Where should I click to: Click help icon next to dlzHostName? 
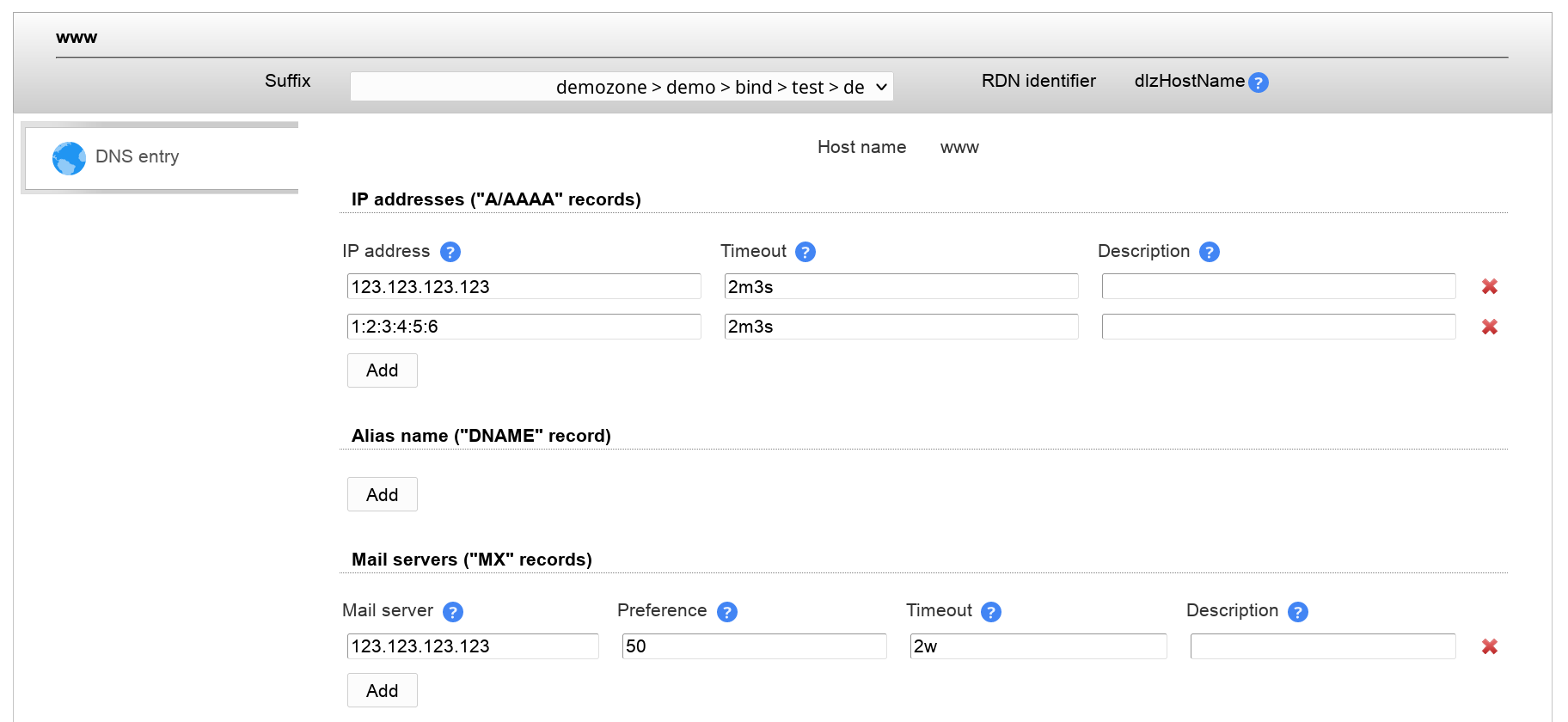click(1258, 83)
